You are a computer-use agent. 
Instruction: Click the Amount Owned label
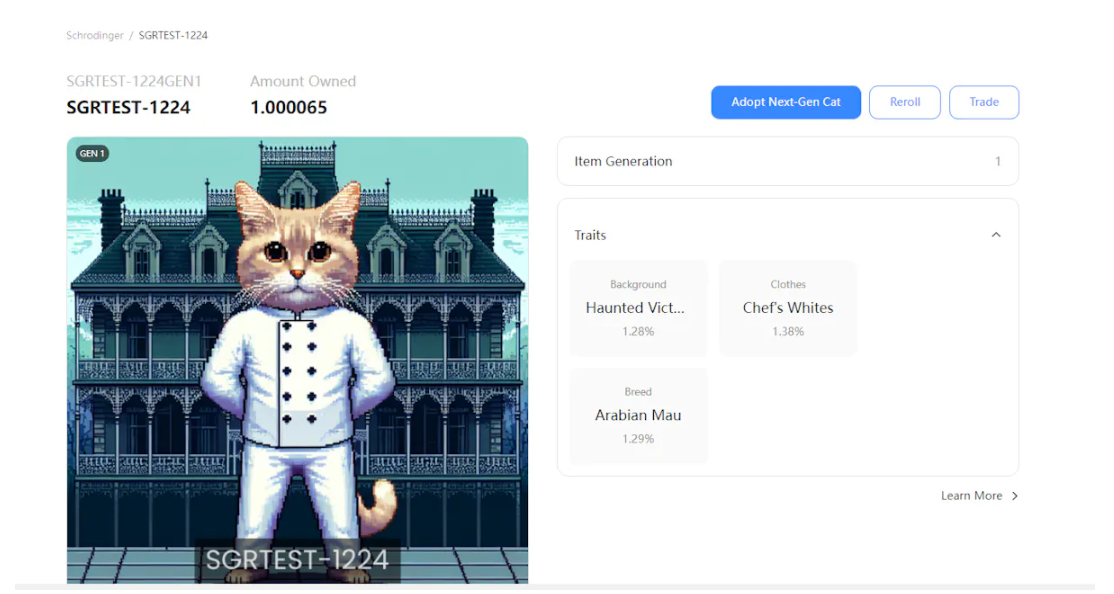click(x=303, y=82)
